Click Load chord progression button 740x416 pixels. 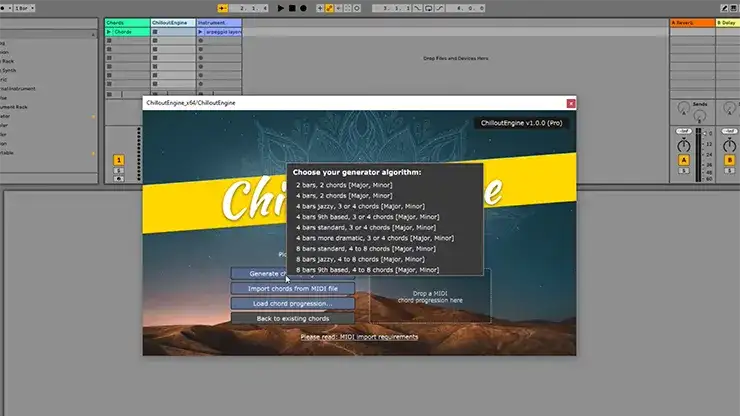click(293, 304)
